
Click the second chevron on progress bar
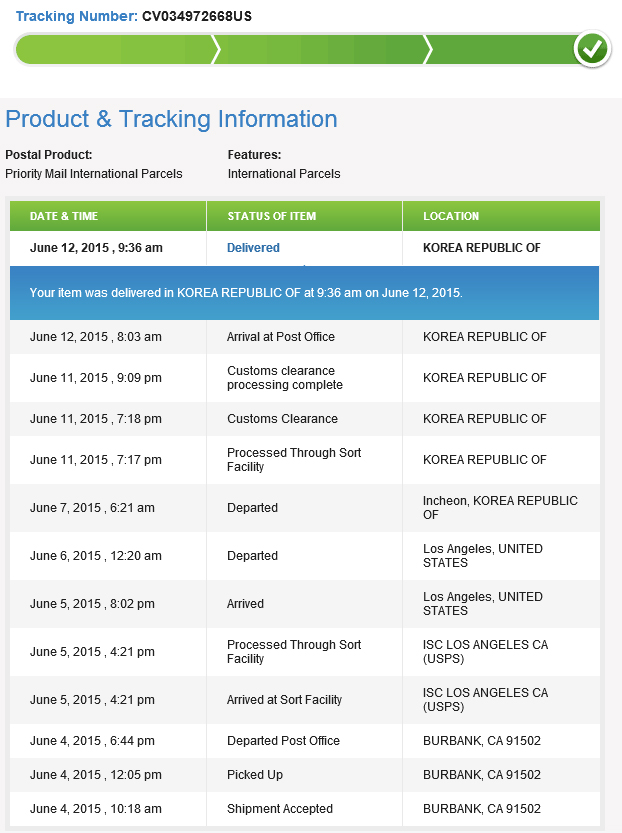[x=428, y=50]
